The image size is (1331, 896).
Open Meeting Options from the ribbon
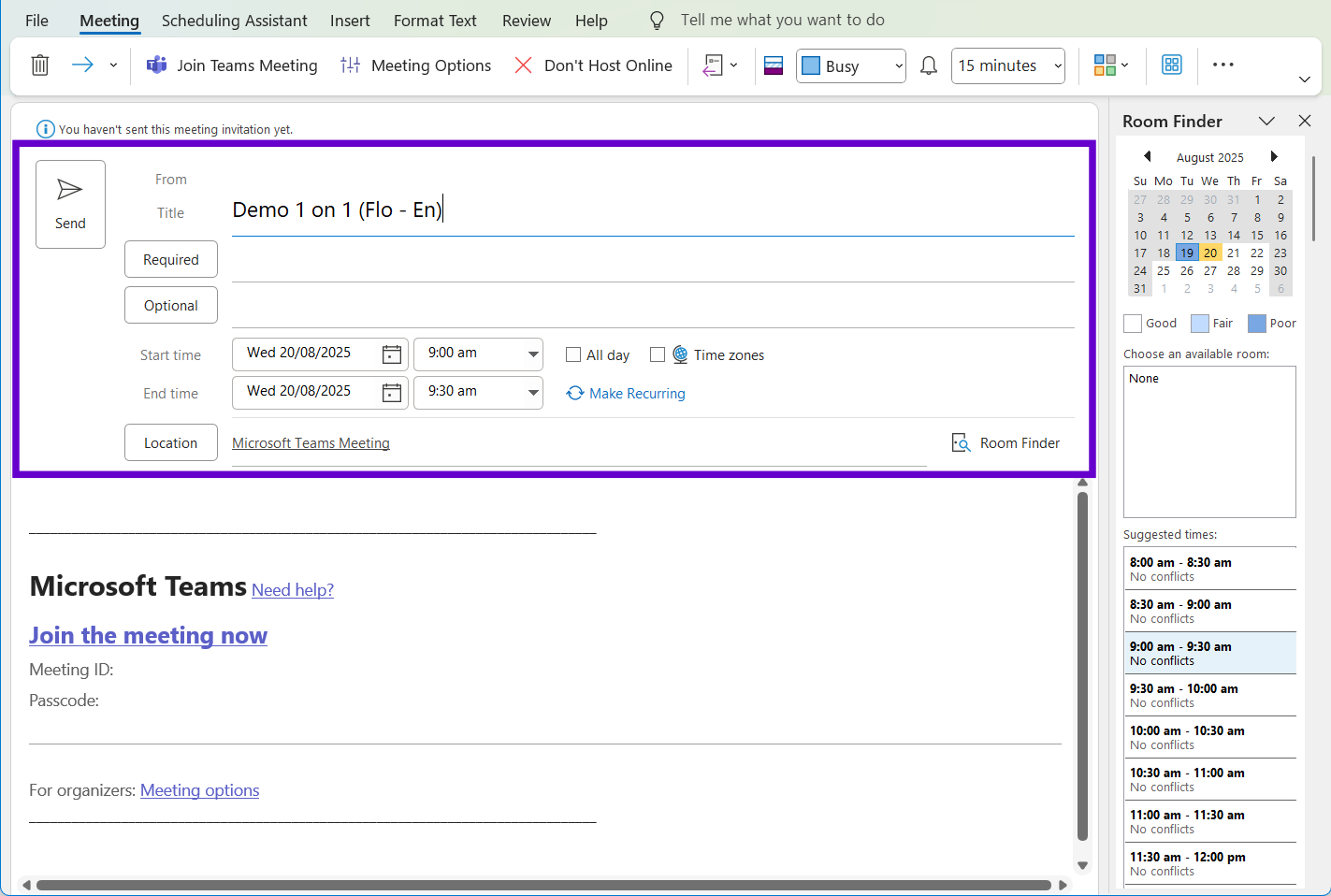coord(416,65)
